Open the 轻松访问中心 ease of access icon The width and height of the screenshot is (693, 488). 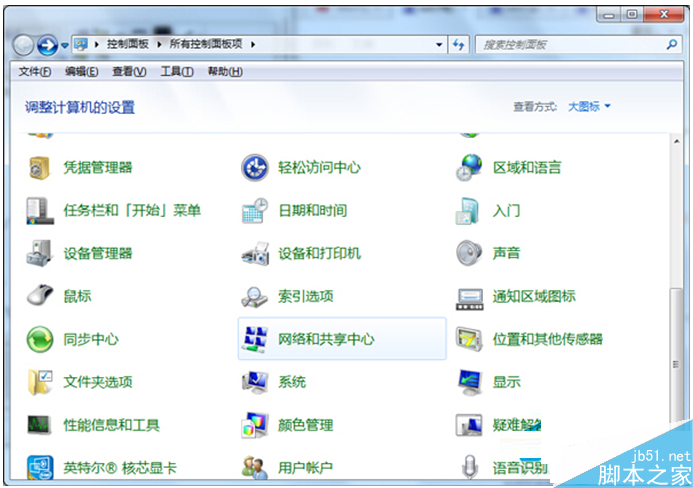coord(255,168)
